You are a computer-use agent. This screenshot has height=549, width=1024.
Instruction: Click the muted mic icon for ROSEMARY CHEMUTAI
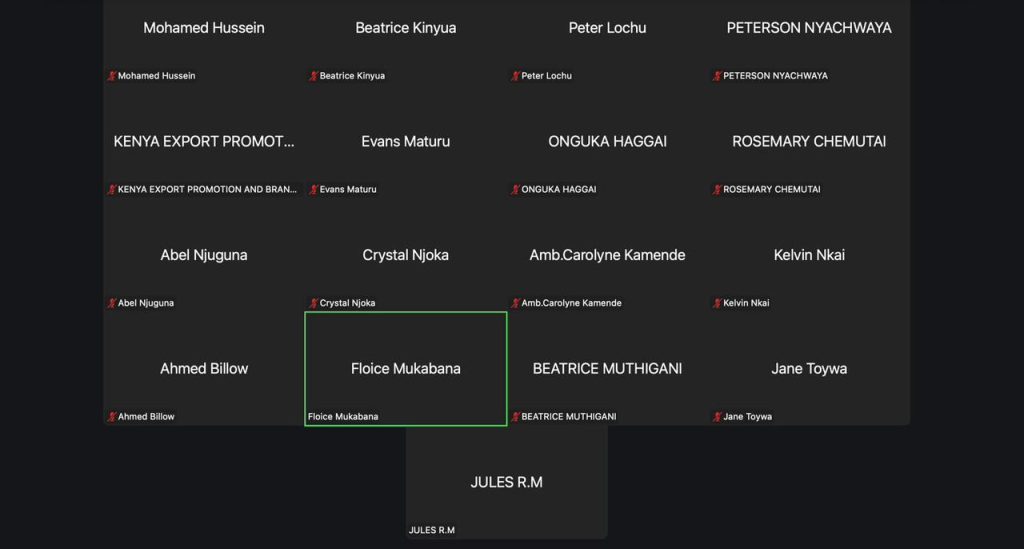pos(717,189)
